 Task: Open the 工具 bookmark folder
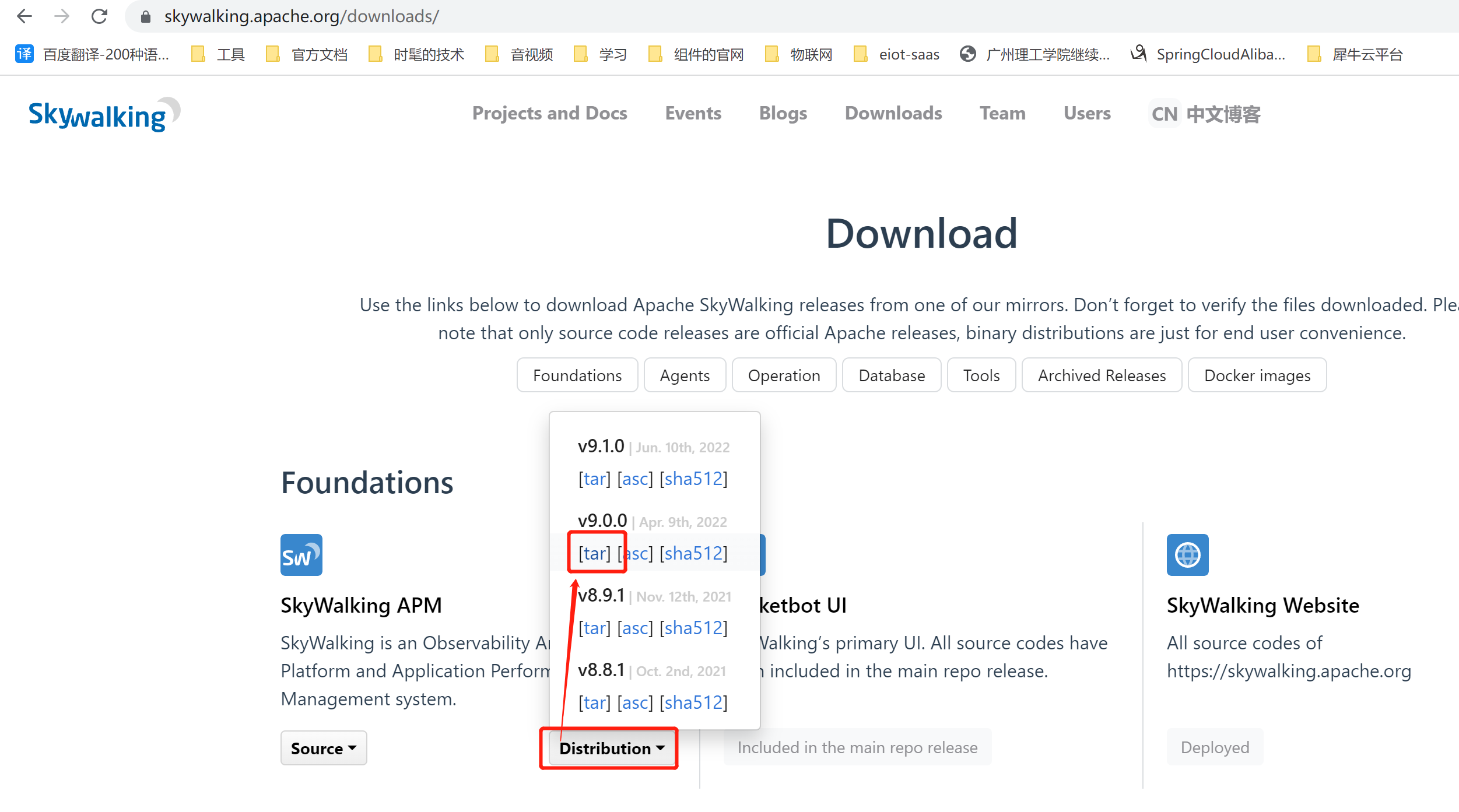[219, 54]
